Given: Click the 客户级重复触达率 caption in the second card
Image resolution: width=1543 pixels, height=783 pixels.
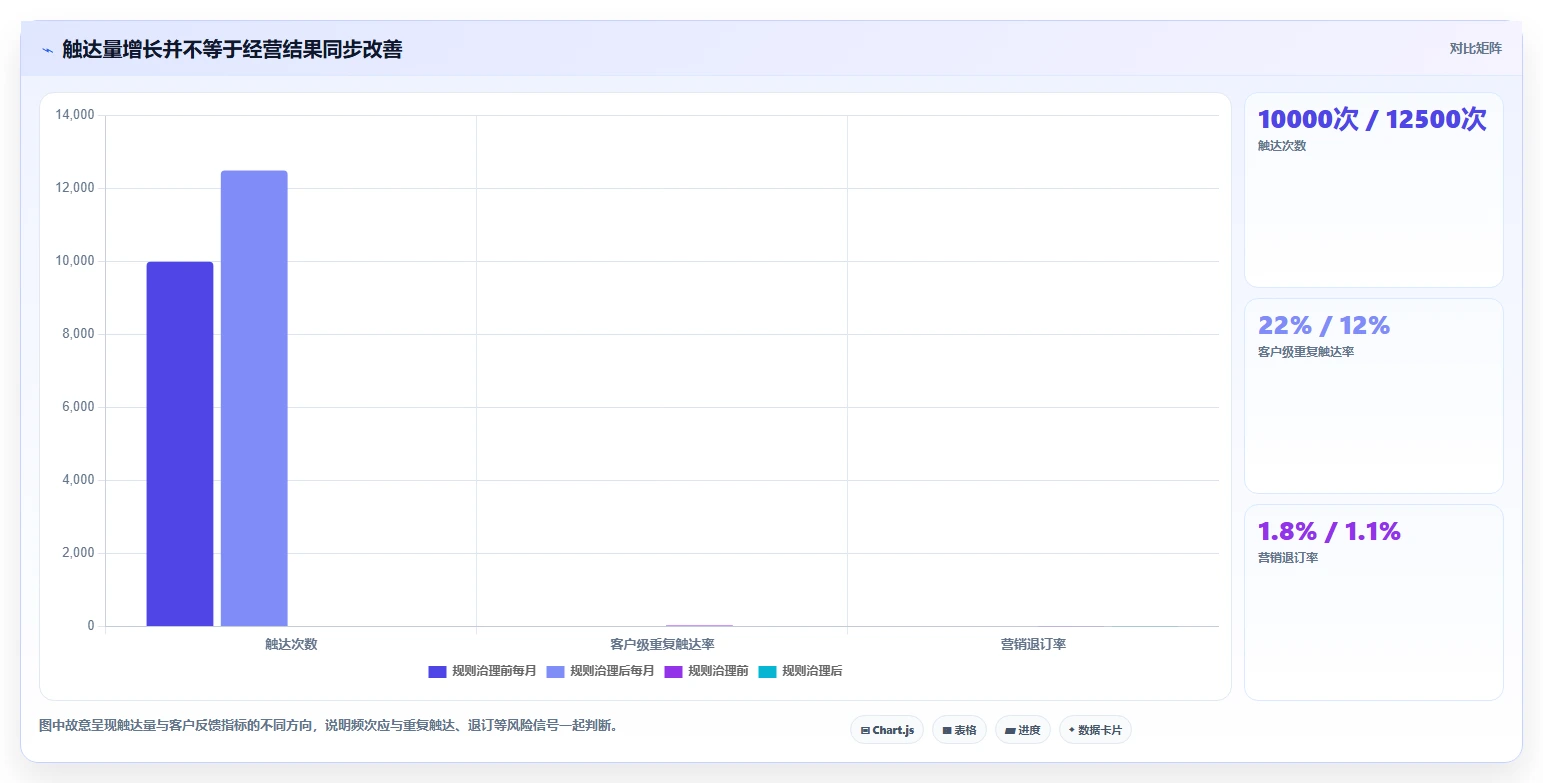Looking at the screenshot, I should click(1306, 352).
